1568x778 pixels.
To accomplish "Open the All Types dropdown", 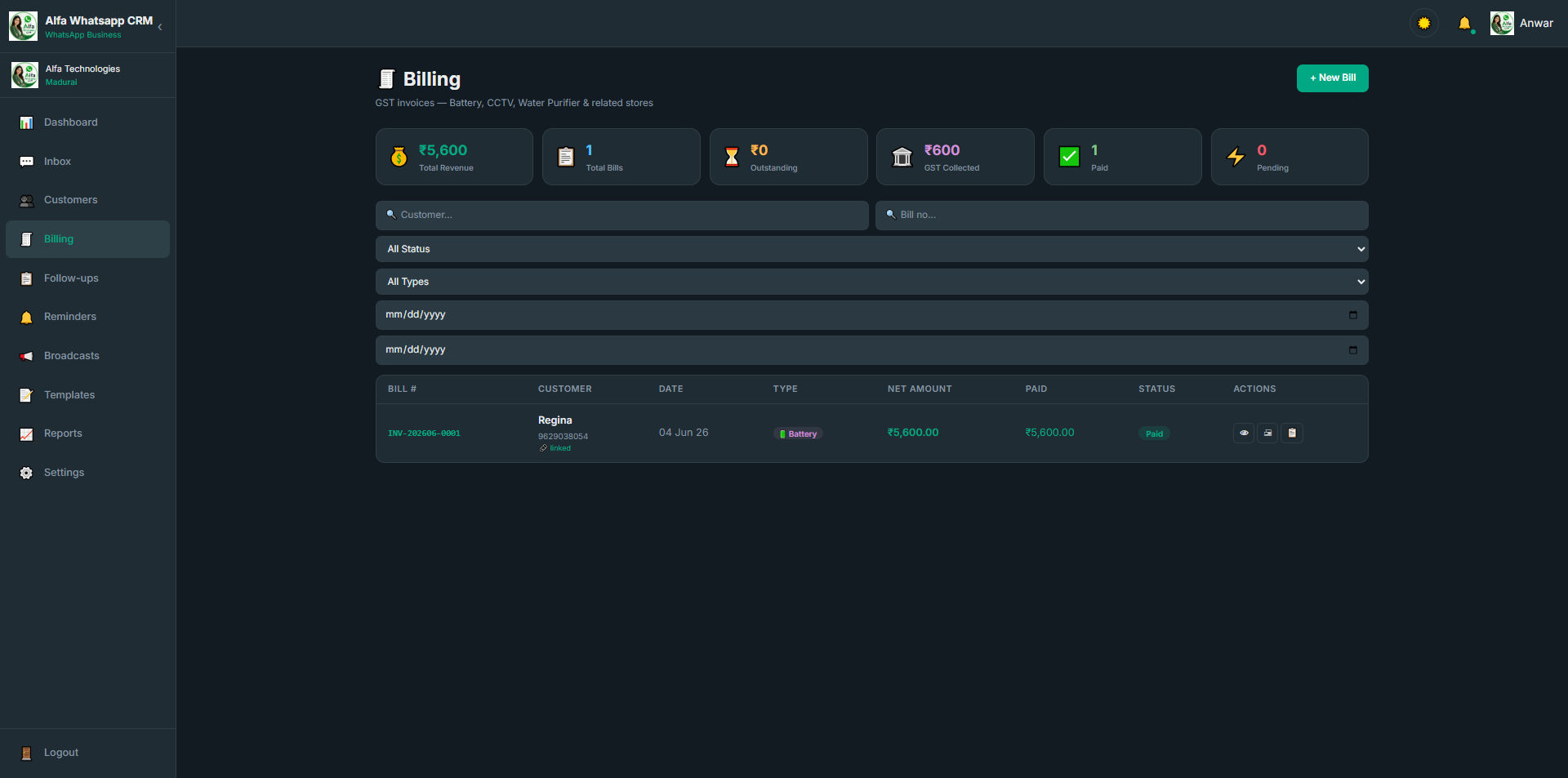I will coord(871,282).
